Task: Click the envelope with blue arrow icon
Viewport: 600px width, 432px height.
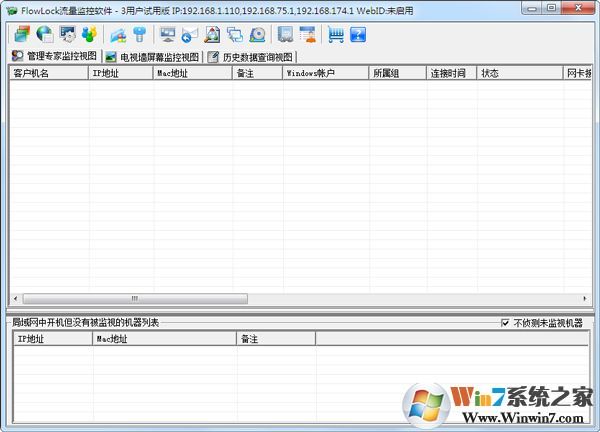Action: pyautogui.click(x=190, y=34)
